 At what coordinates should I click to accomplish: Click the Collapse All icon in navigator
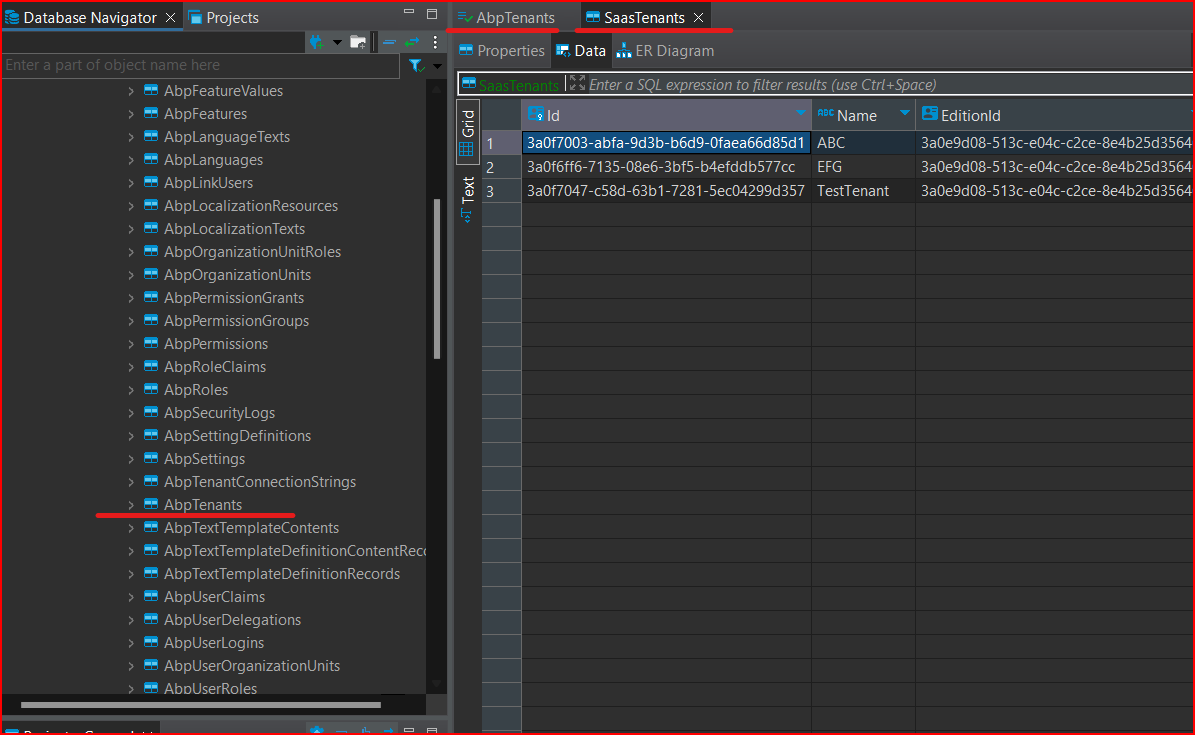pos(389,42)
